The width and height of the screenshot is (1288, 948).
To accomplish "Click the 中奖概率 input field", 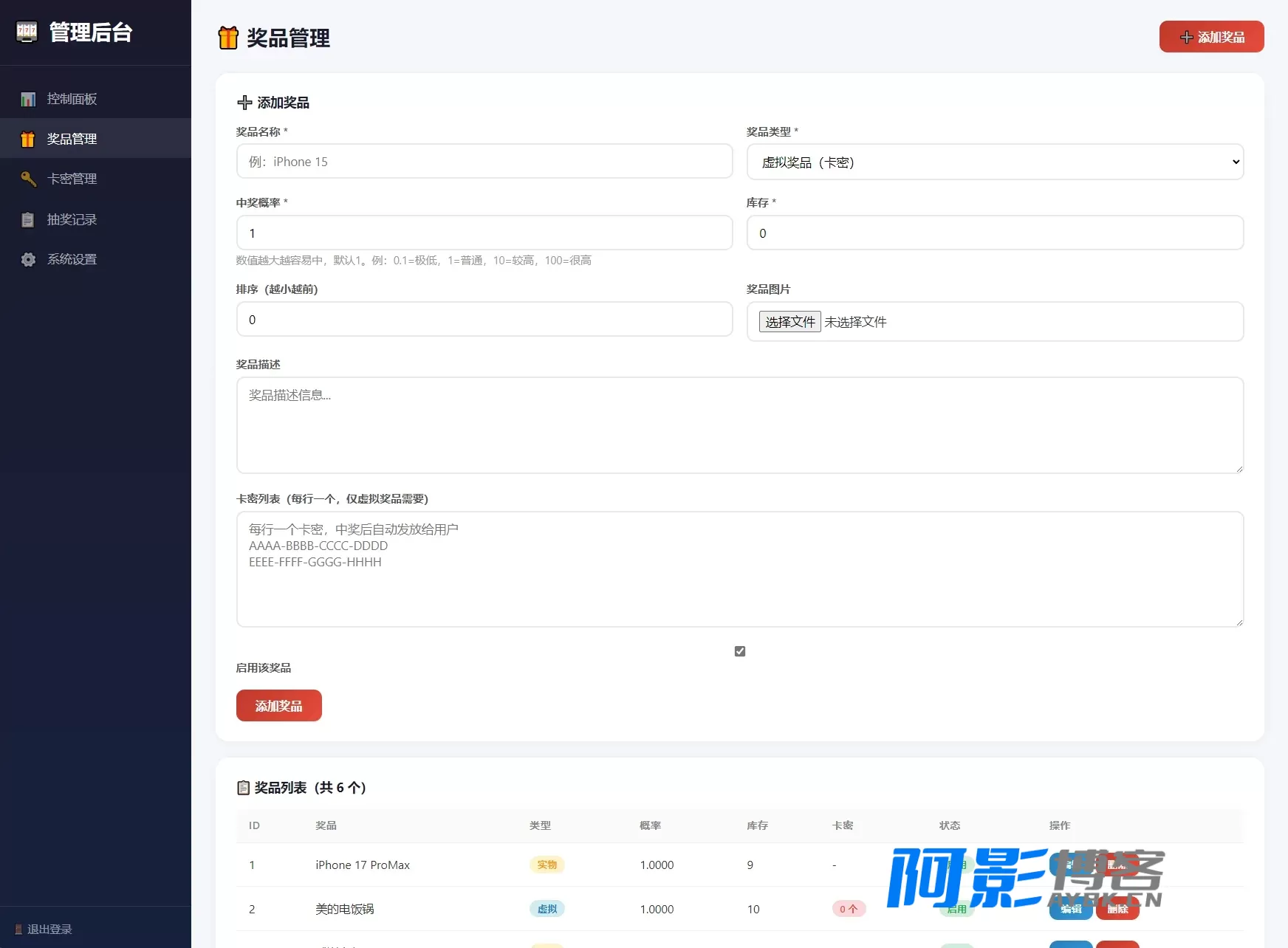I will pyautogui.click(x=484, y=233).
